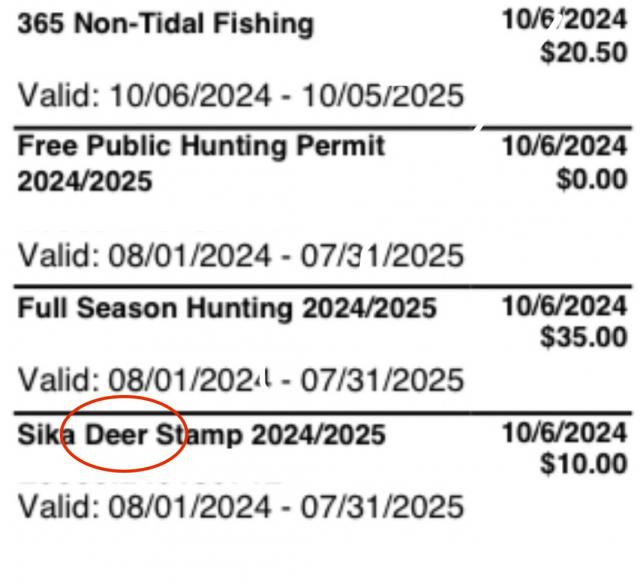
Task: Select the validity line under Sika Deer Stamp
Action: coord(240,507)
